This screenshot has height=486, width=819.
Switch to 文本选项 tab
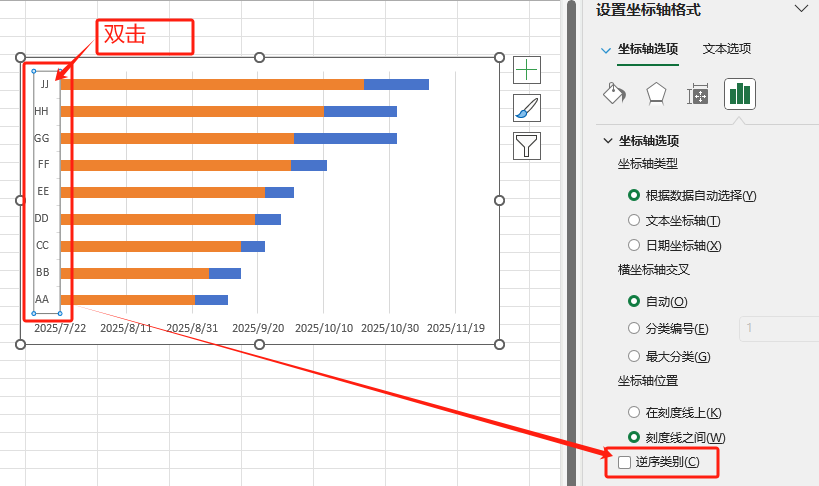click(727, 49)
